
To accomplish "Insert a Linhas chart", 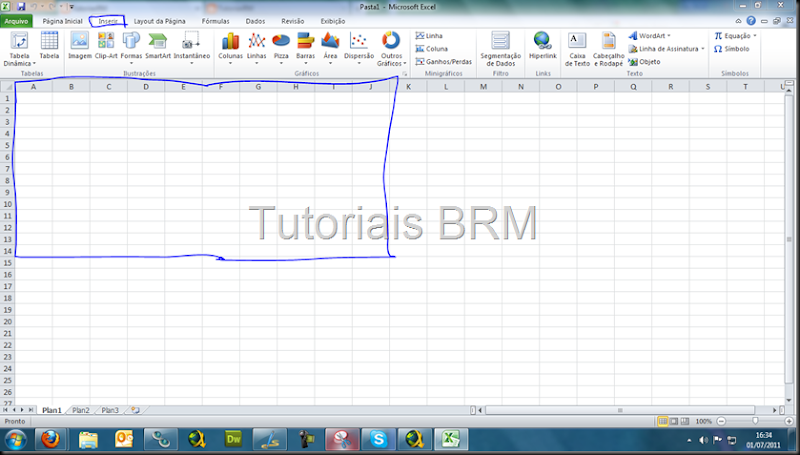I will pyautogui.click(x=257, y=48).
